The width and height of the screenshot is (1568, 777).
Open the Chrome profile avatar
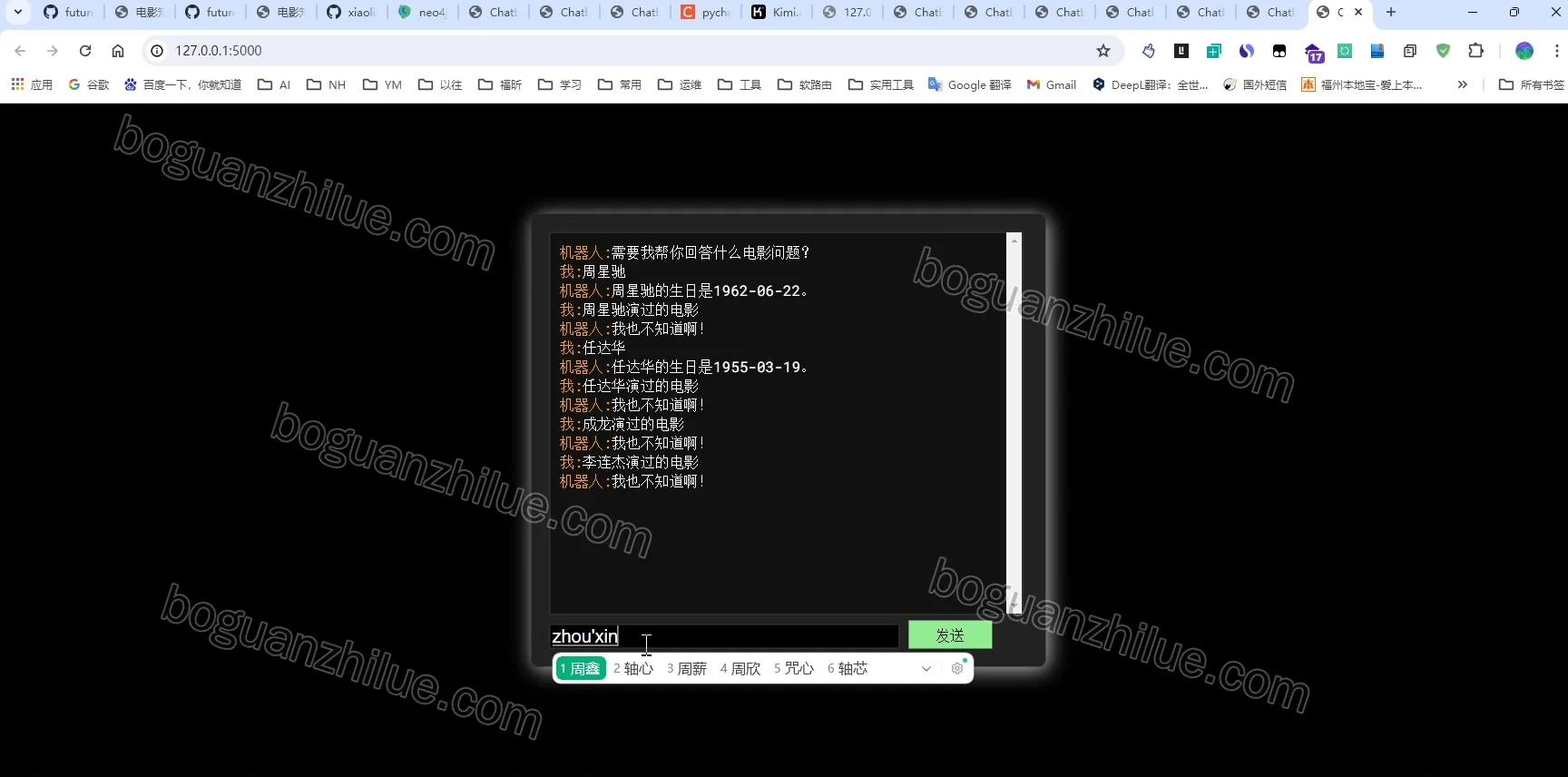pyautogui.click(x=1524, y=51)
